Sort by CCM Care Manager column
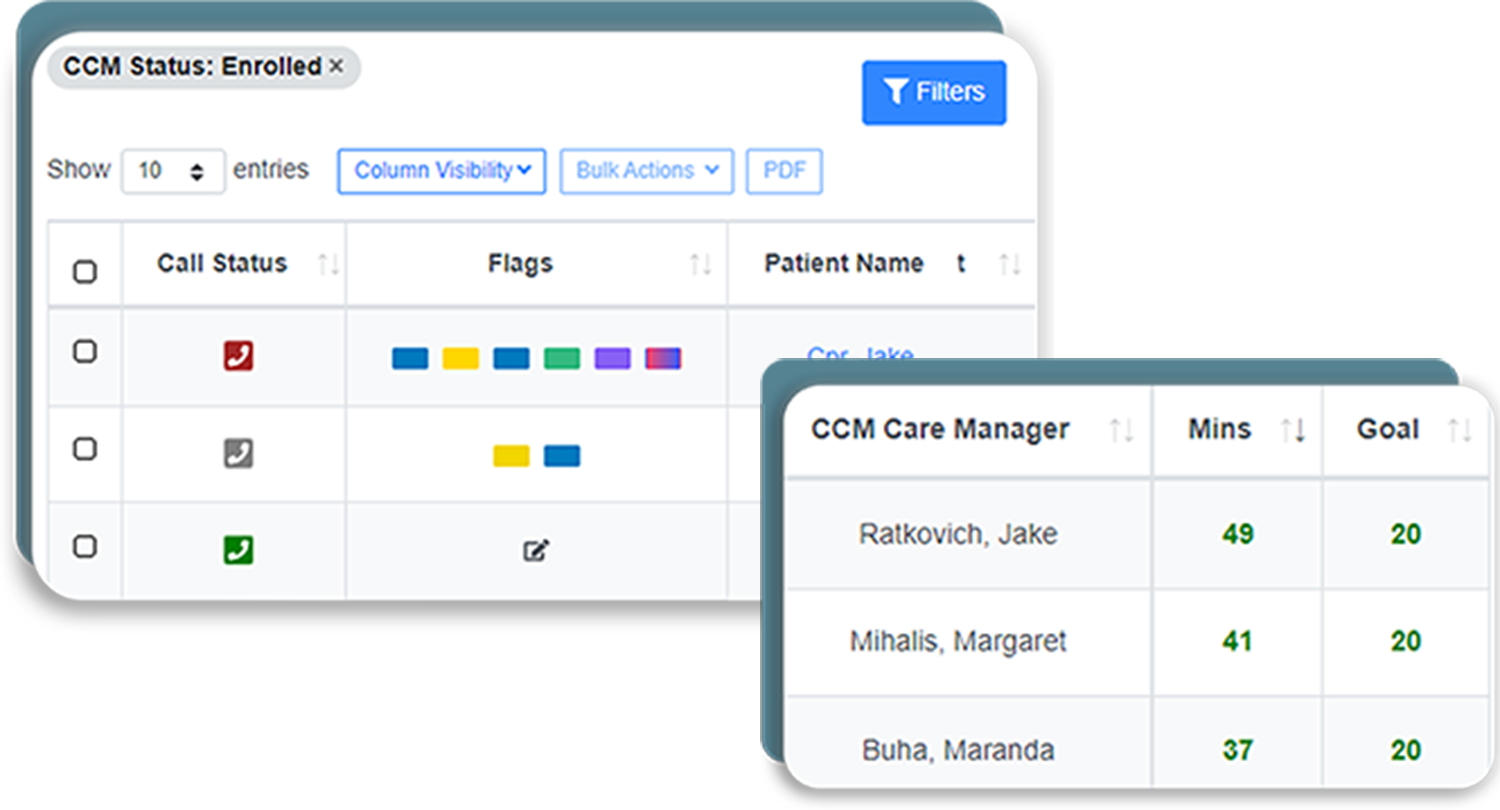The width and height of the screenshot is (1500, 810). tap(1121, 431)
